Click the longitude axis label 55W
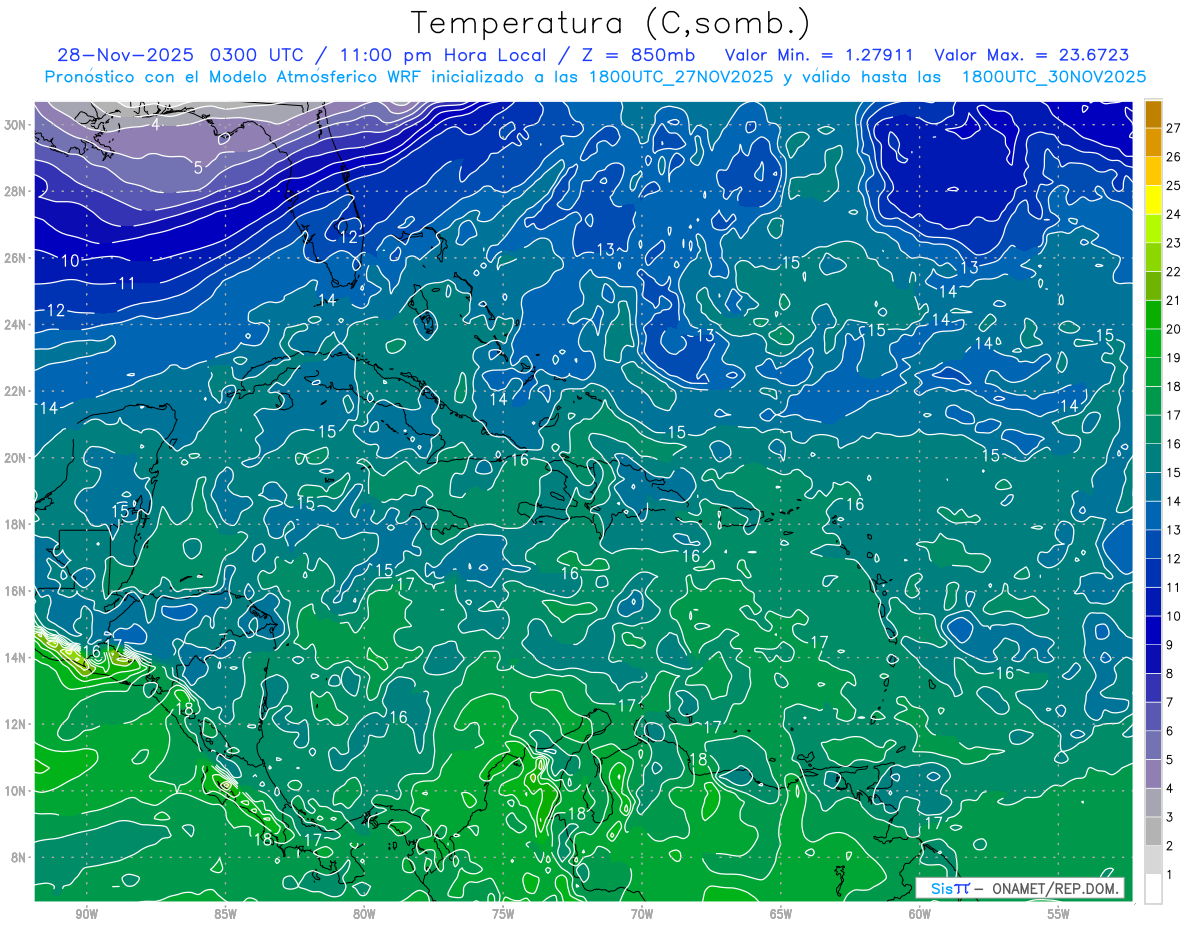This screenshot has height=927, width=1200. (x=1059, y=914)
